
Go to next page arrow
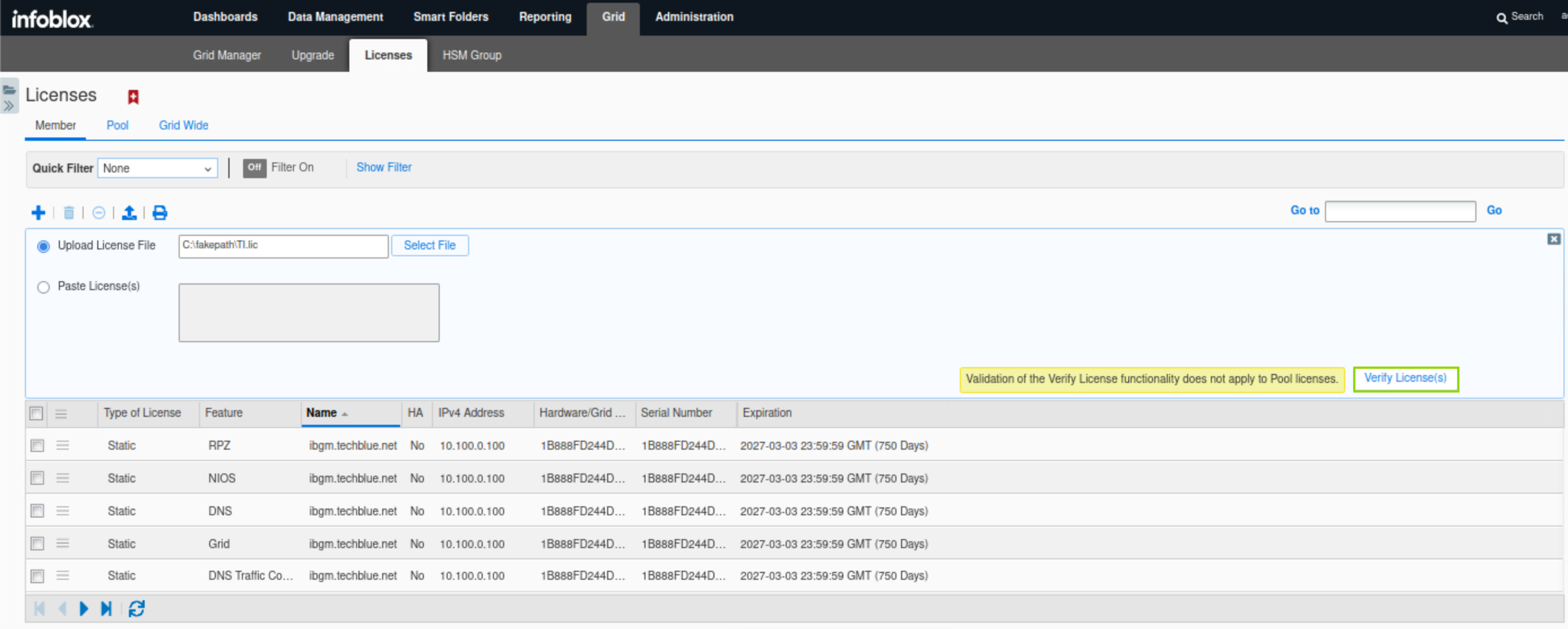84,608
